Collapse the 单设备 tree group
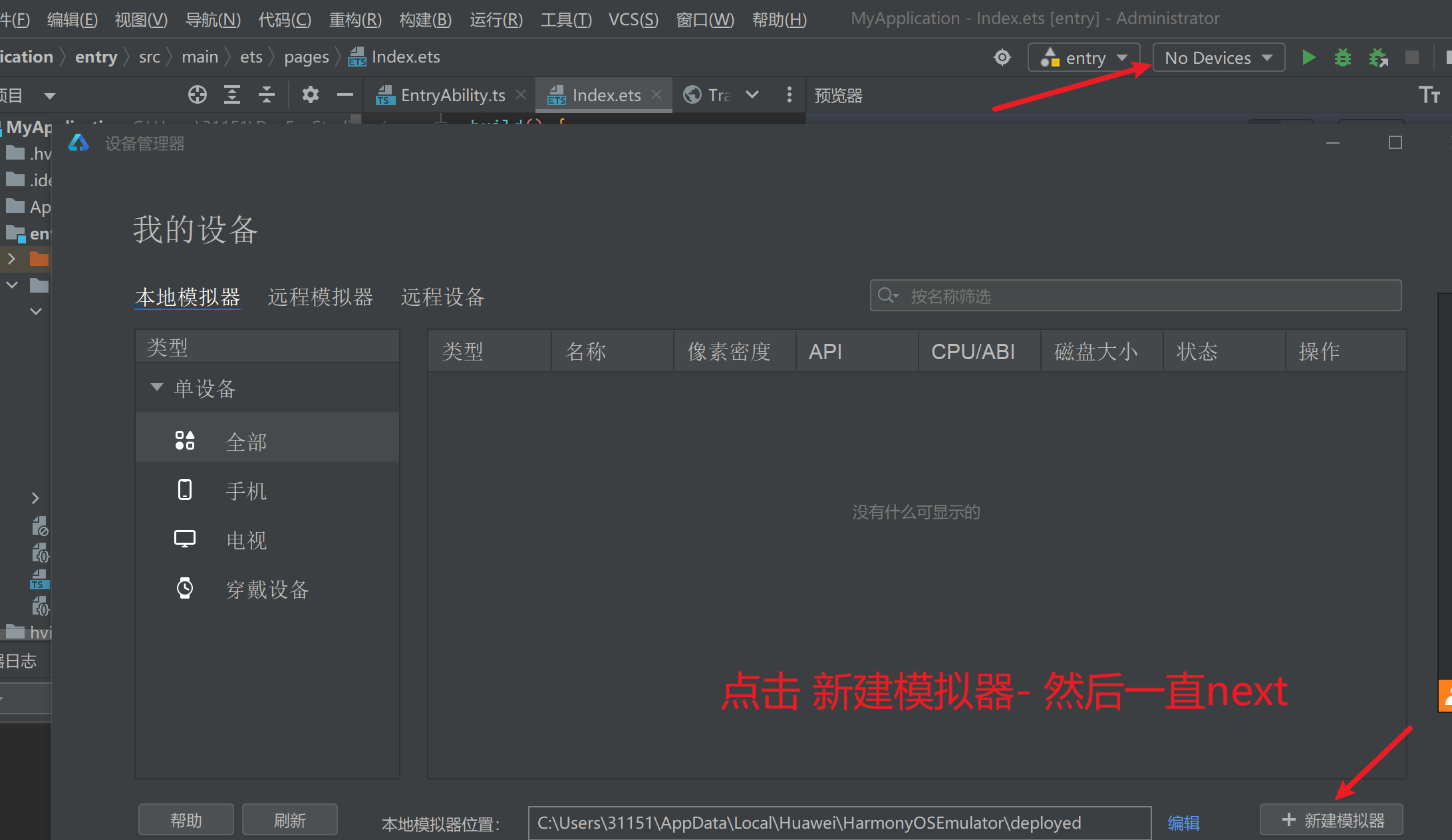 click(x=157, y=388)
